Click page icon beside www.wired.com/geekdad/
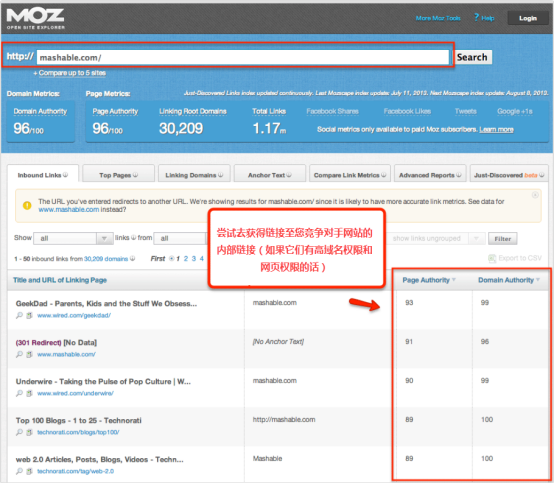The image size is (554, 483). [29, 315]
